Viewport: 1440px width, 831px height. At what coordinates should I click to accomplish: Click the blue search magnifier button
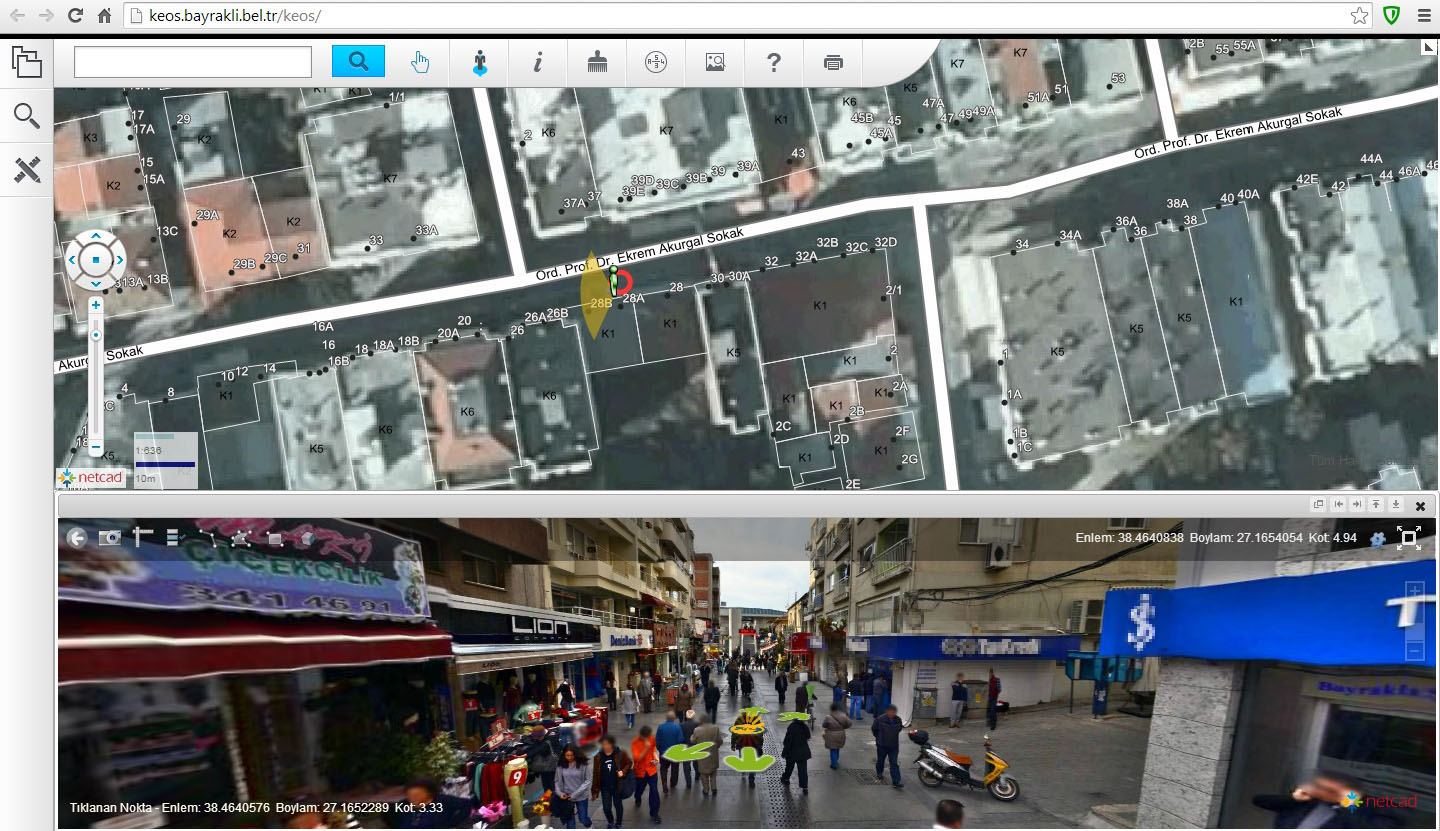click(358, 62)
